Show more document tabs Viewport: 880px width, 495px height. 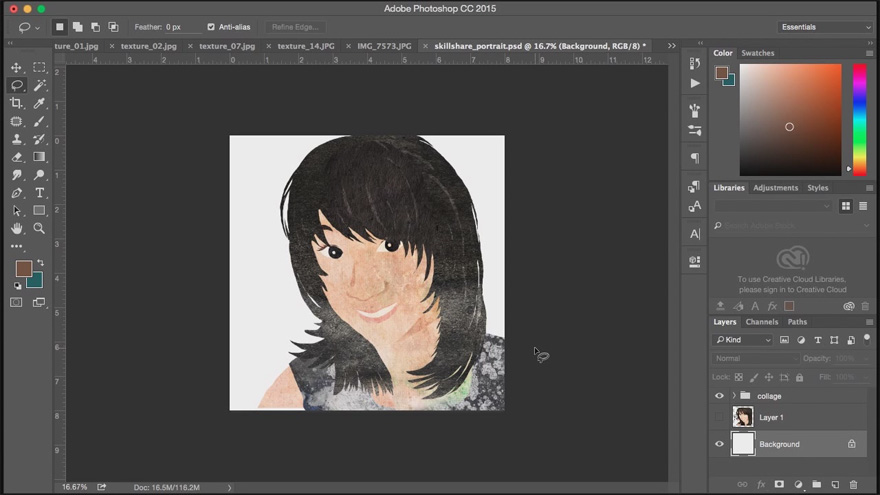tap(672, 46)
